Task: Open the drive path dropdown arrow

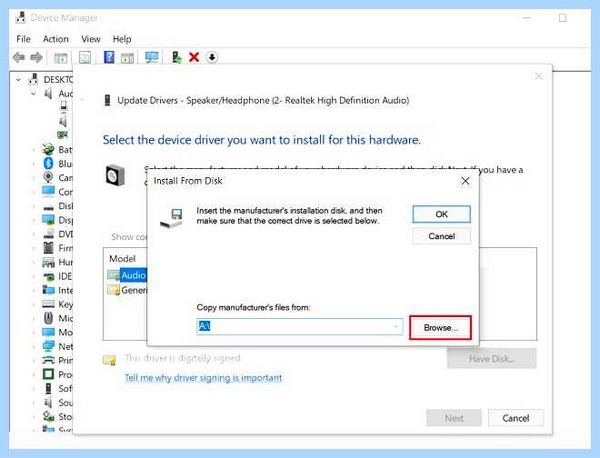Action: [x=396, y=326]
